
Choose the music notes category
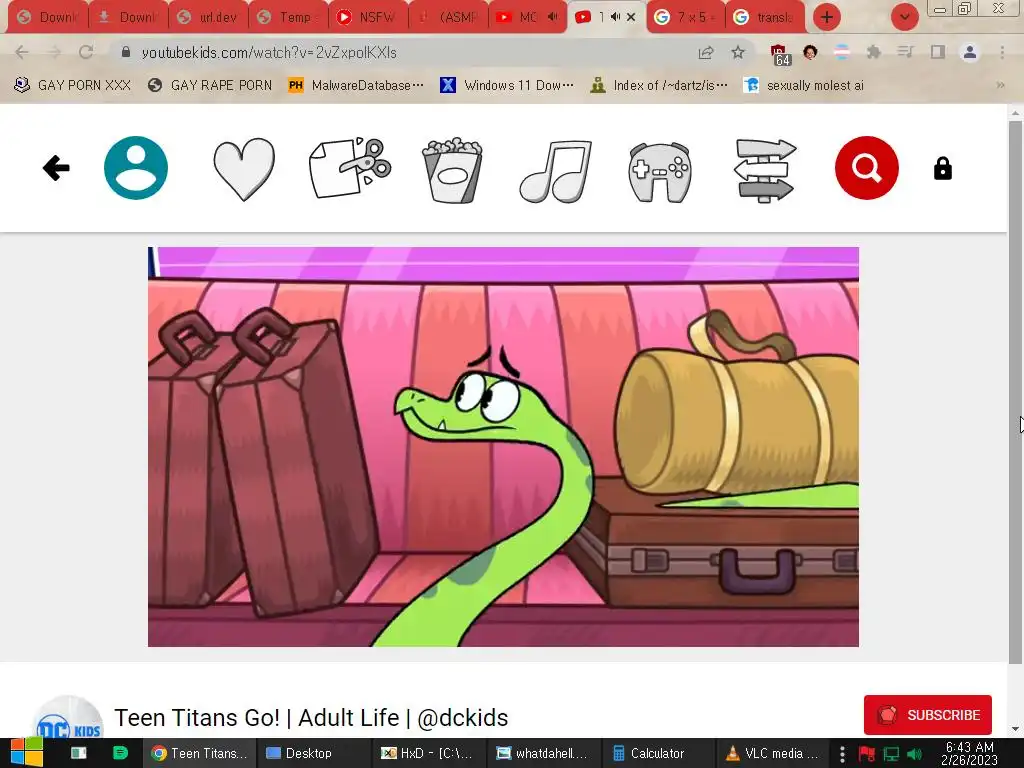[556, 171]
